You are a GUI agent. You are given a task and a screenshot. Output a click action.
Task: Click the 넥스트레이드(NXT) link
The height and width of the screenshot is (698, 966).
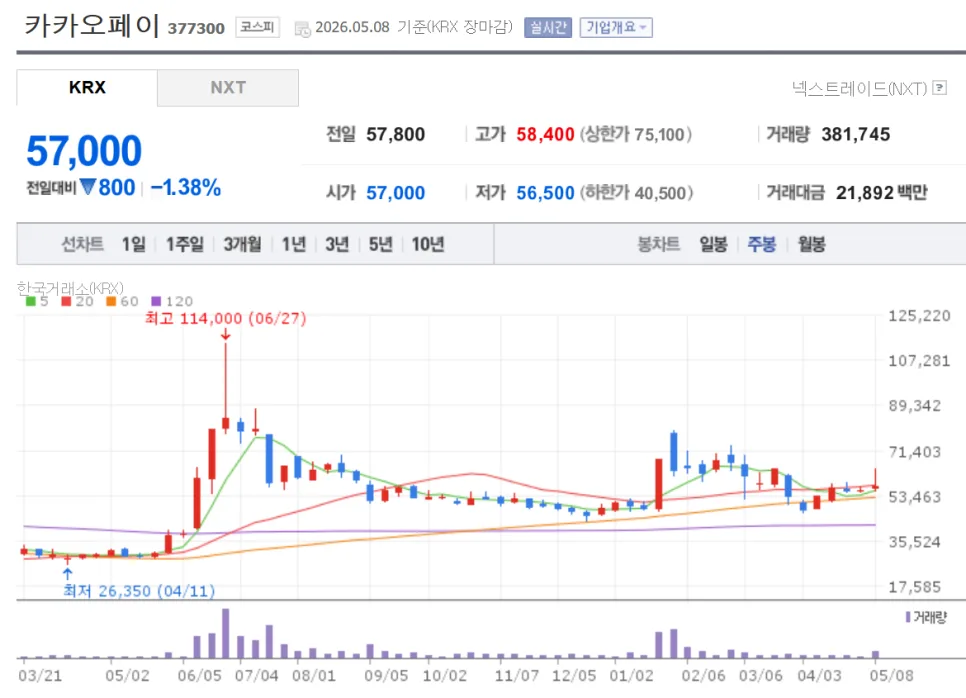point(859,88)
